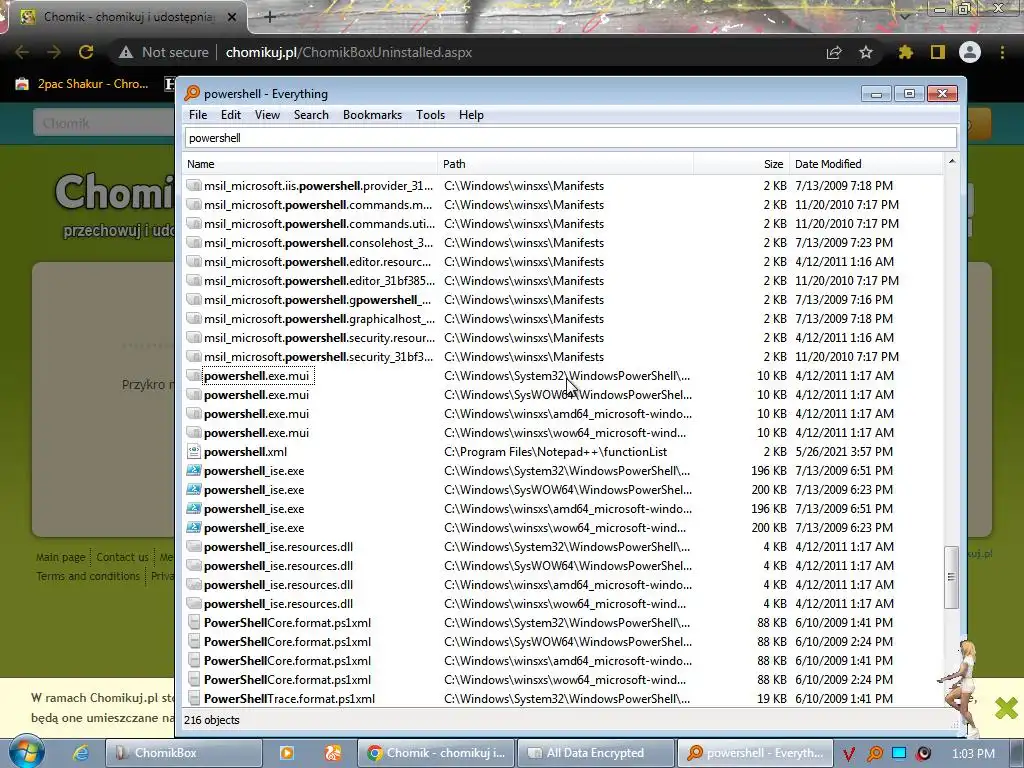Click the Not secure warning icon
Viewport: 1024px width, 768px height.
[126, 52]
